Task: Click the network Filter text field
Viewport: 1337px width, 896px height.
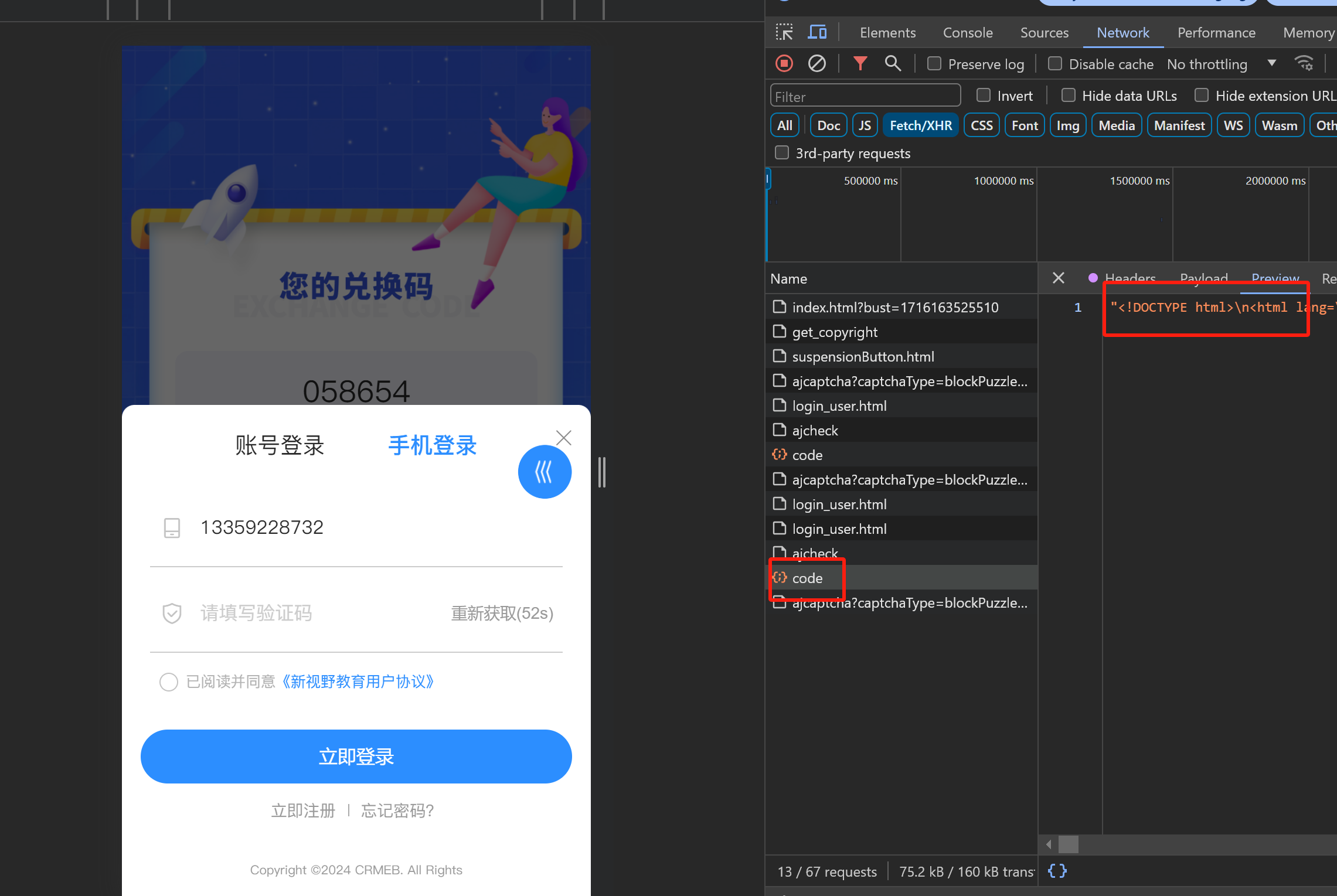Action: [865, 96]
